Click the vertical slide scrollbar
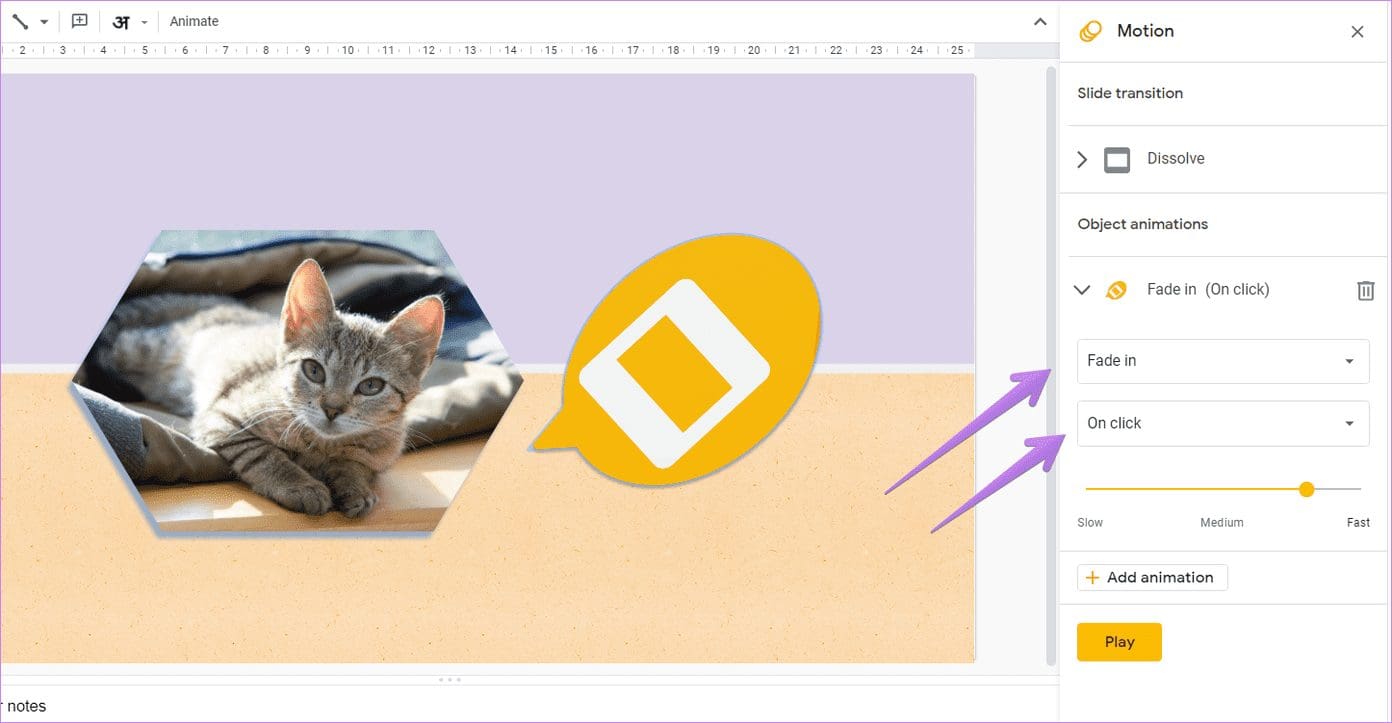 point(1050,366)
